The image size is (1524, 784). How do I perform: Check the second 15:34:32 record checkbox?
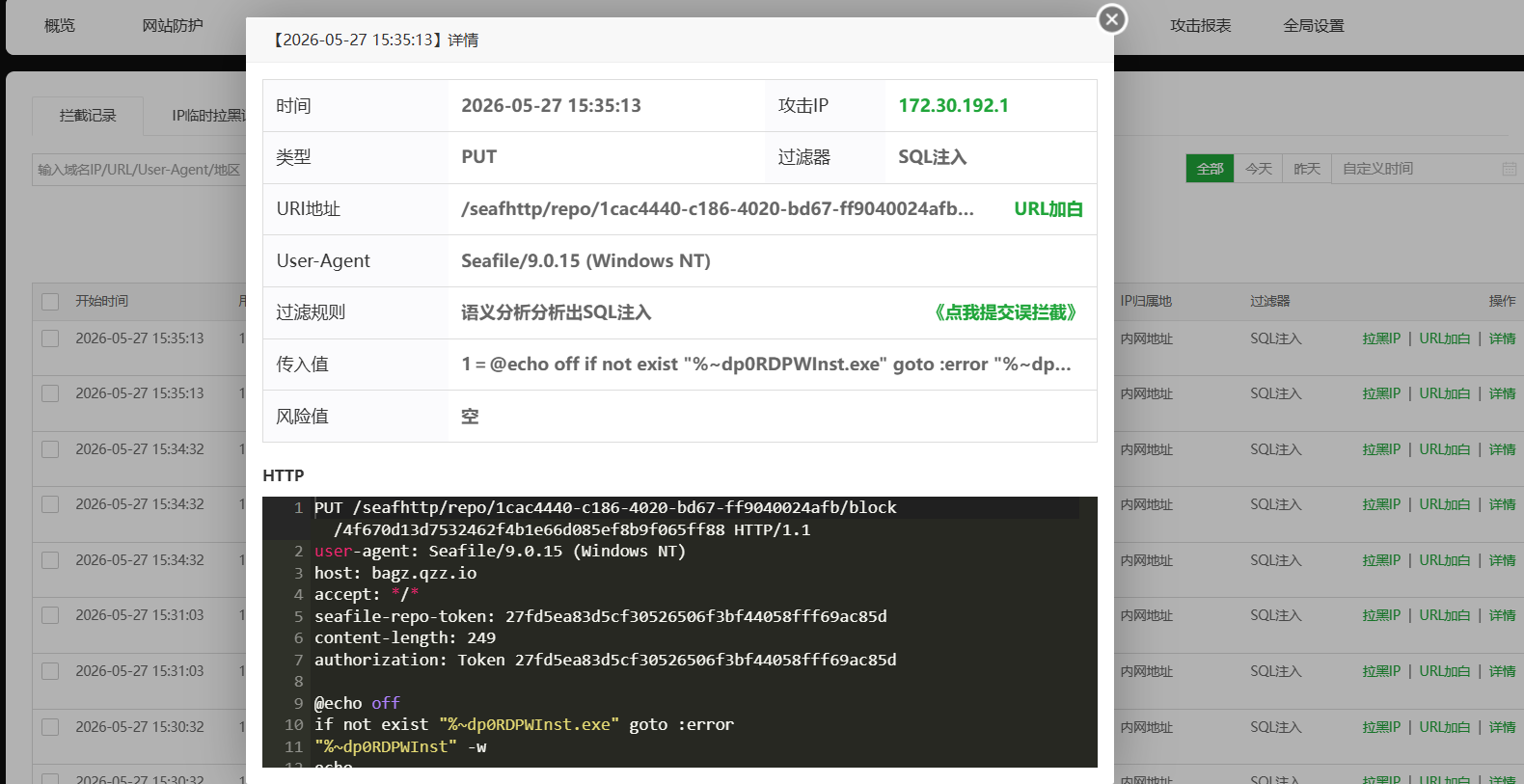point(50,504)
